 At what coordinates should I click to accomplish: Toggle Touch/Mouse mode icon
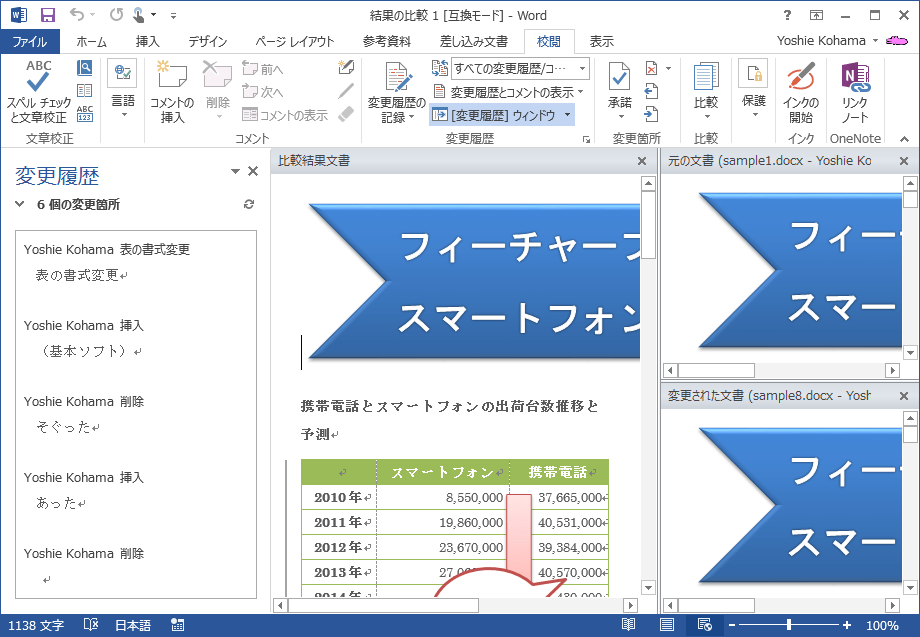click(139, 15)
